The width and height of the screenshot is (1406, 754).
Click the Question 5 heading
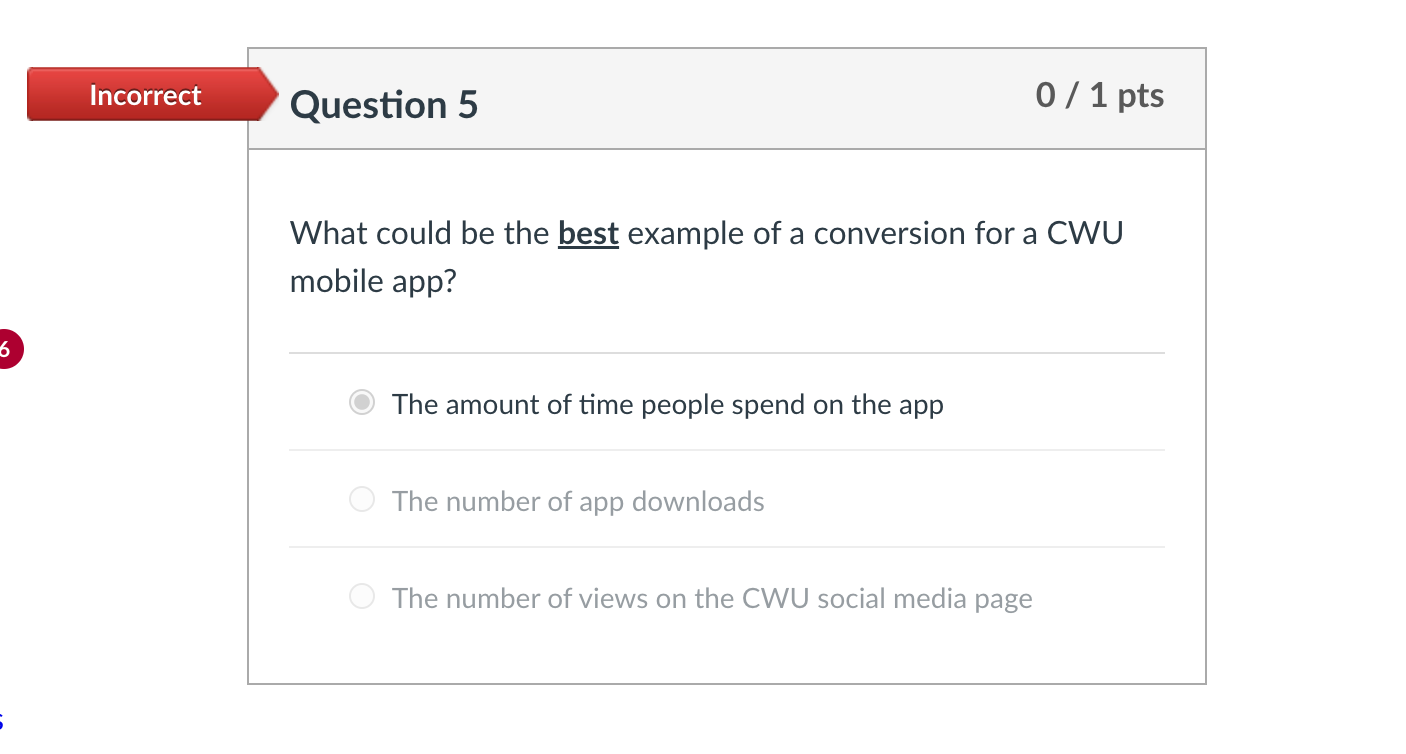coord(383,104)
